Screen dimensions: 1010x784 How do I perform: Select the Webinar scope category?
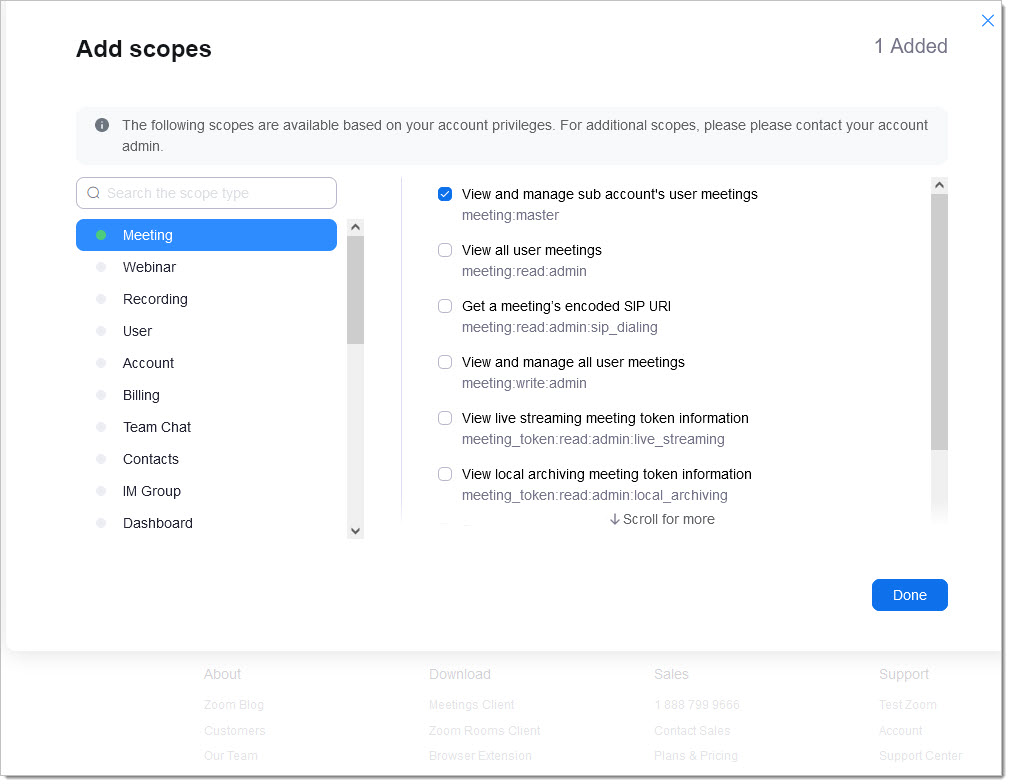coord(149,267)
